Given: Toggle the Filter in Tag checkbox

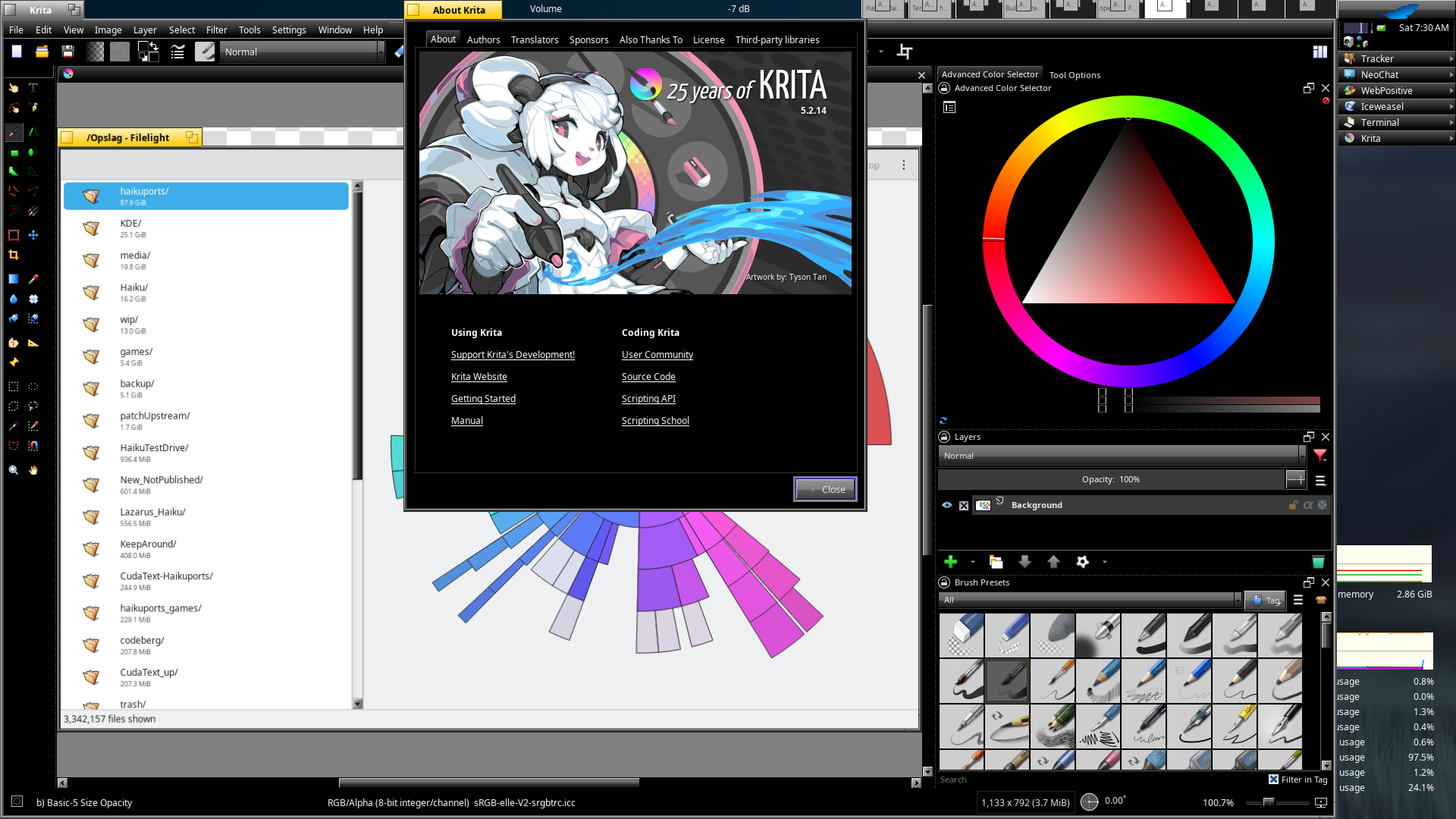Looking at the screenshot, I should [1273, 780].
